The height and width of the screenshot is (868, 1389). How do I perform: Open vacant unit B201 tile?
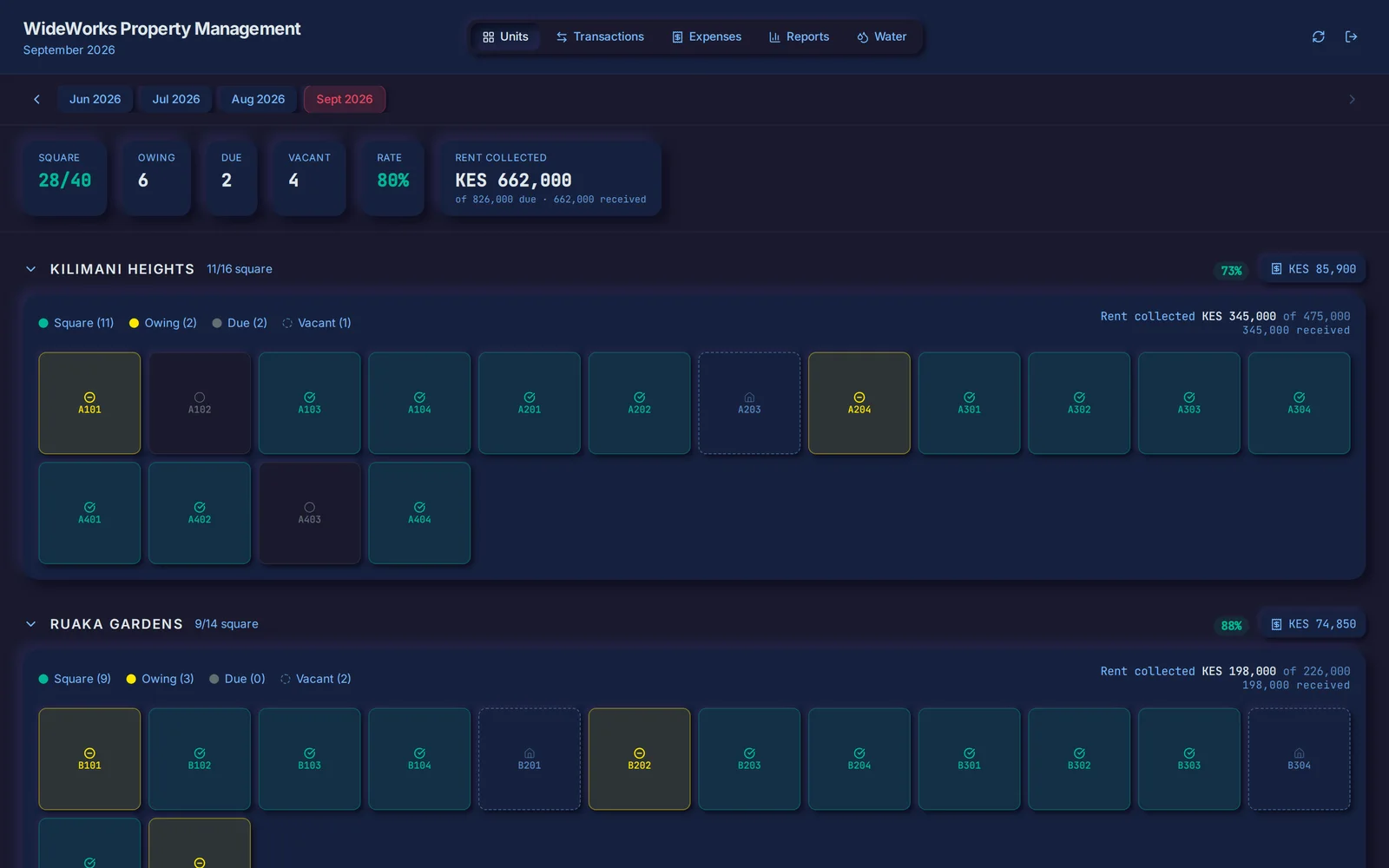[530, 759]
